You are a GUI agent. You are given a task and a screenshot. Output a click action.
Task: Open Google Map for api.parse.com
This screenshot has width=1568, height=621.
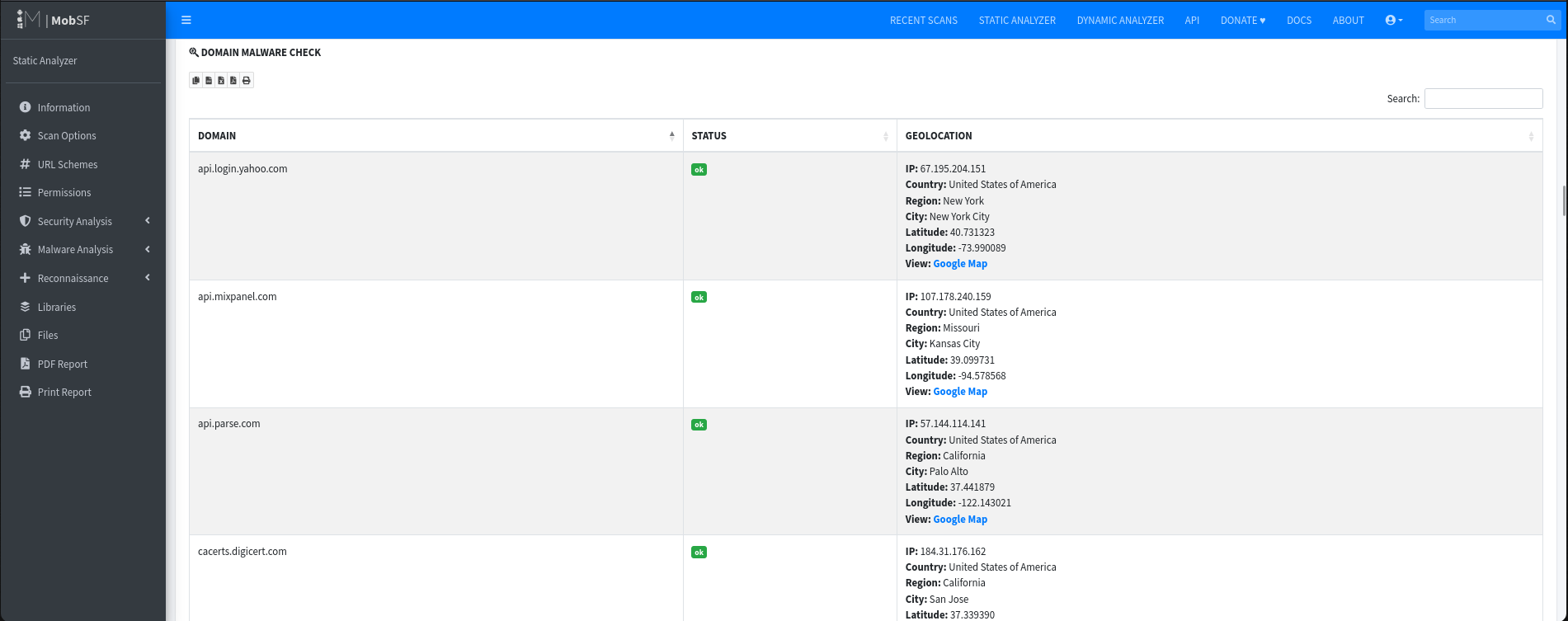[x=960, y=520]
